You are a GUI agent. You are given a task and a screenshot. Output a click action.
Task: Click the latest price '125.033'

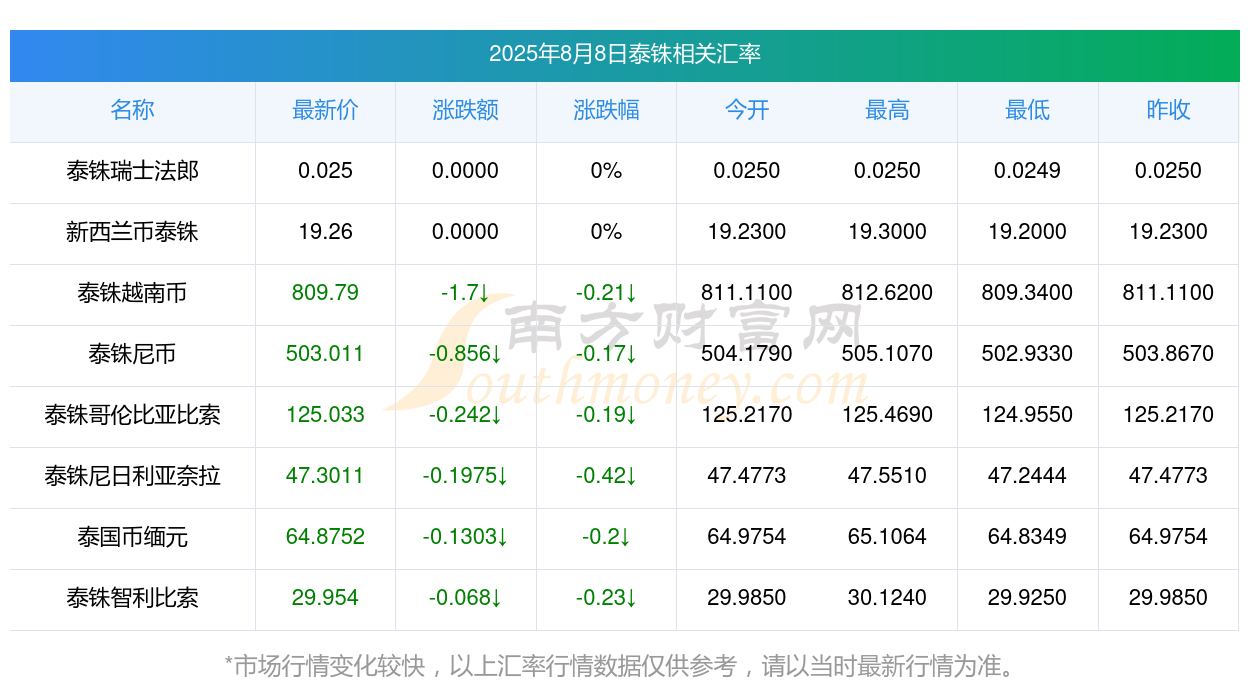pos(325,415)
